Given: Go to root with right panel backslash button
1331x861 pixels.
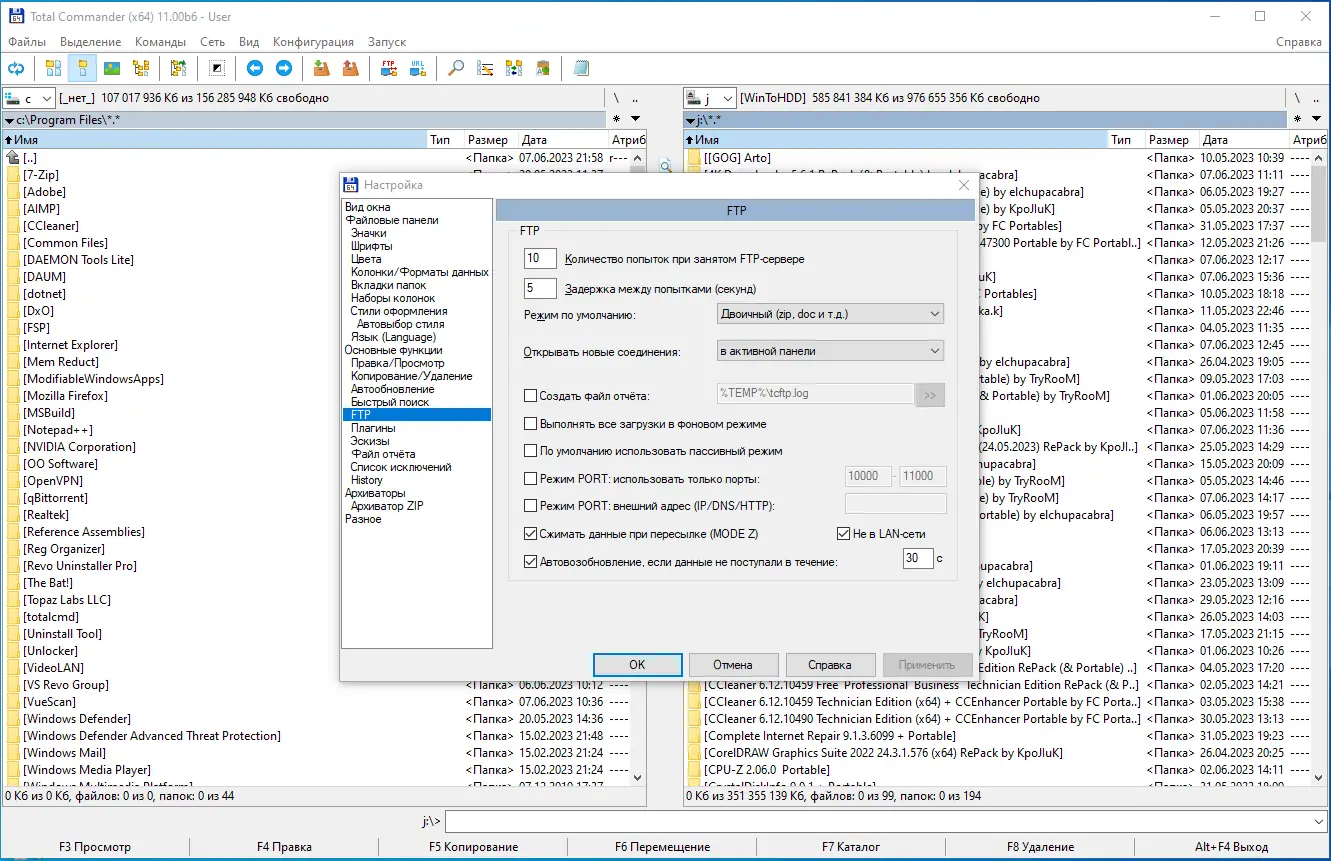Looking at the screenshot, I should coord(1297,98).
